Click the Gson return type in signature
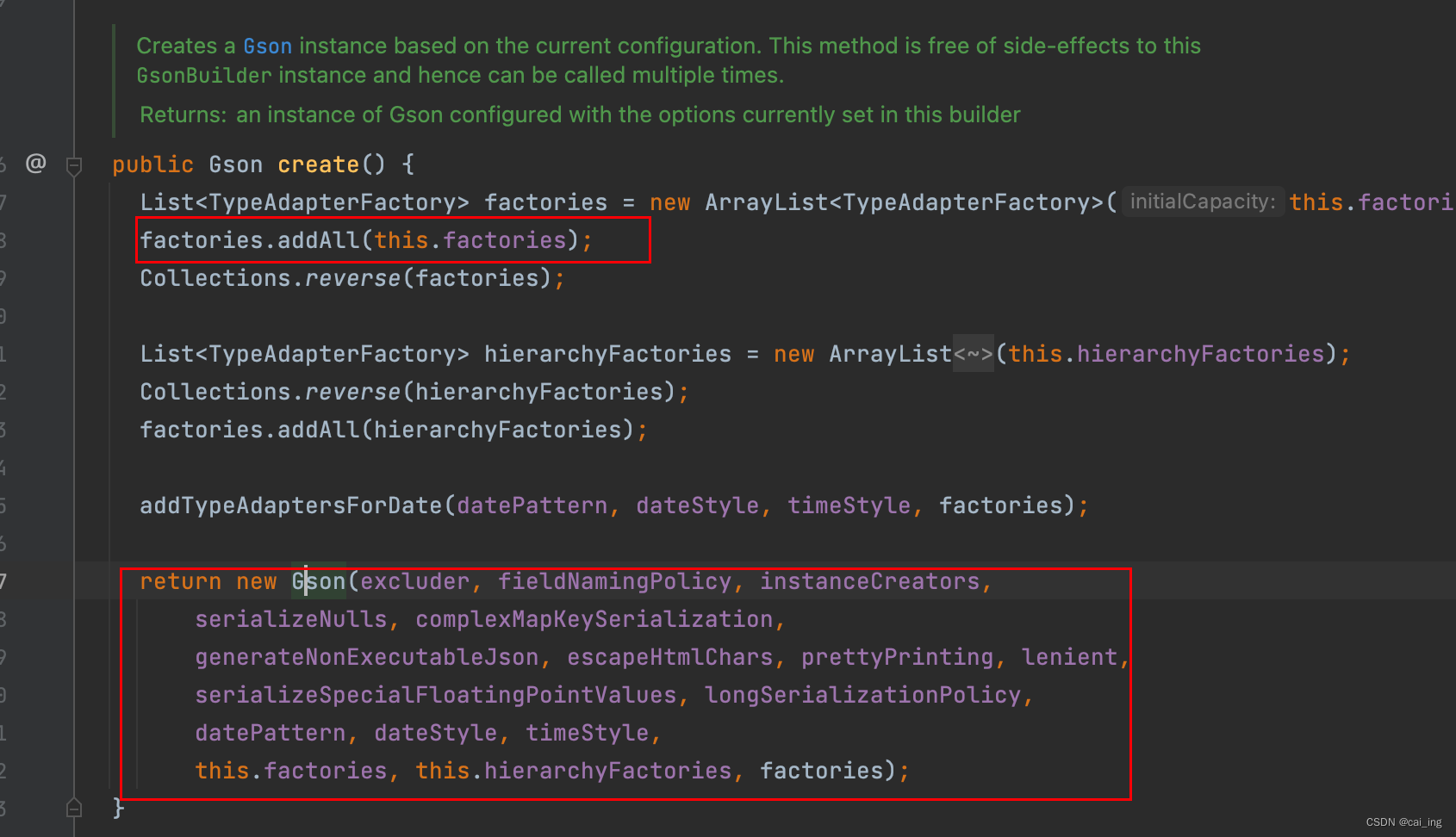 [235, 164]
